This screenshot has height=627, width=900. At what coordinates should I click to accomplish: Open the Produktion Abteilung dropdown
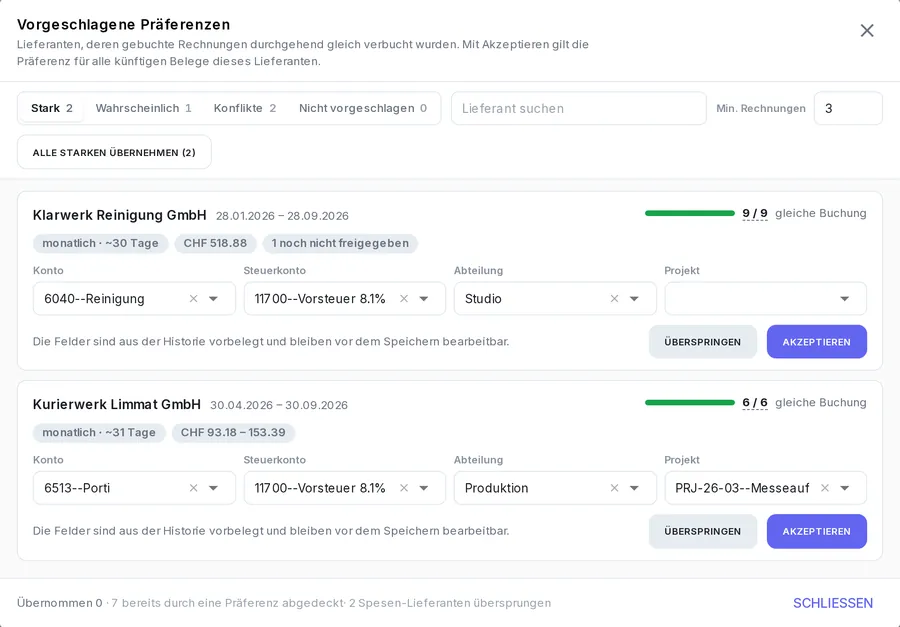(x=634, y=488)
